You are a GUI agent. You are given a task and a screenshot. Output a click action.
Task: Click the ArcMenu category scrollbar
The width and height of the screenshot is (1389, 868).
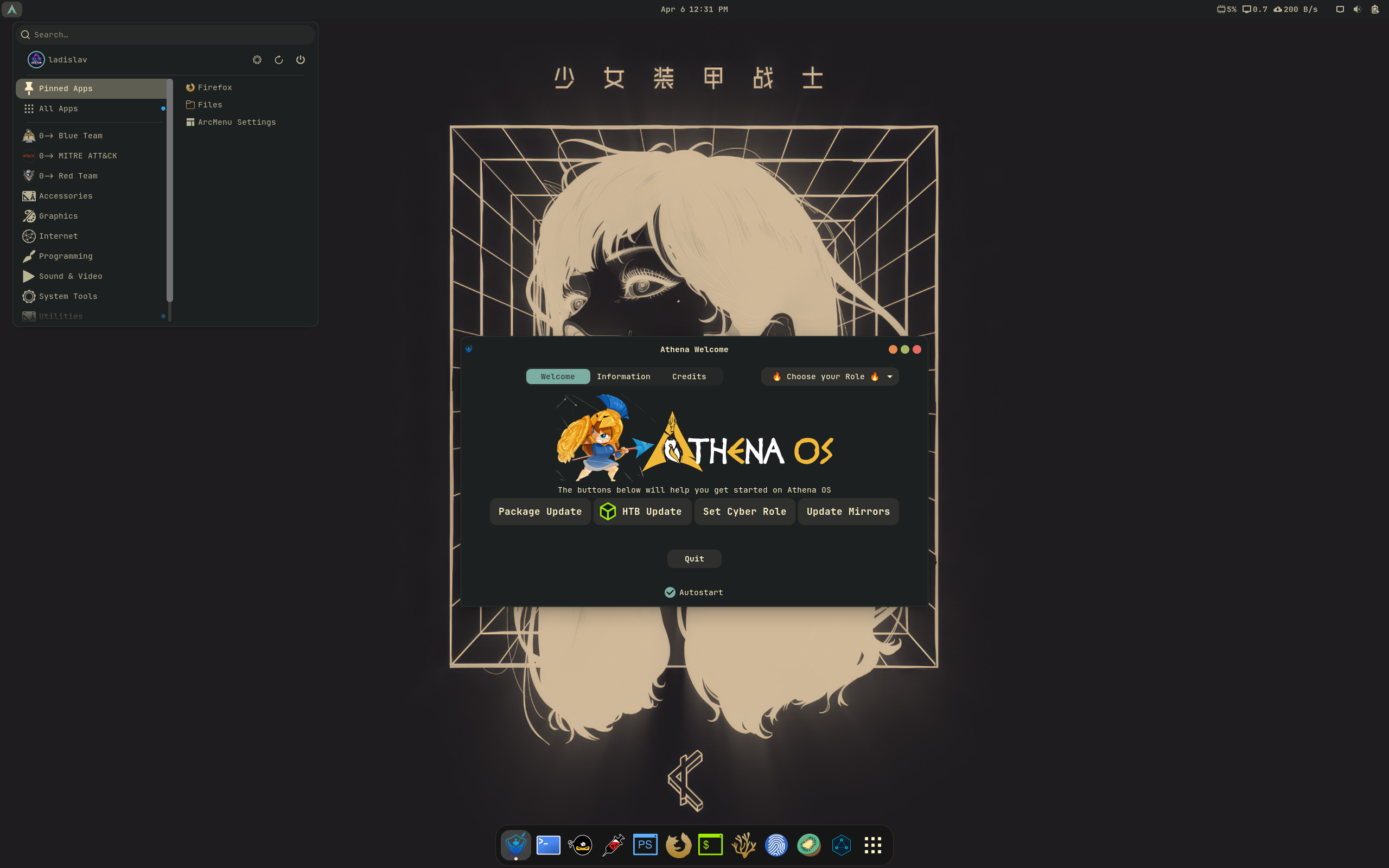click(169, 190)
